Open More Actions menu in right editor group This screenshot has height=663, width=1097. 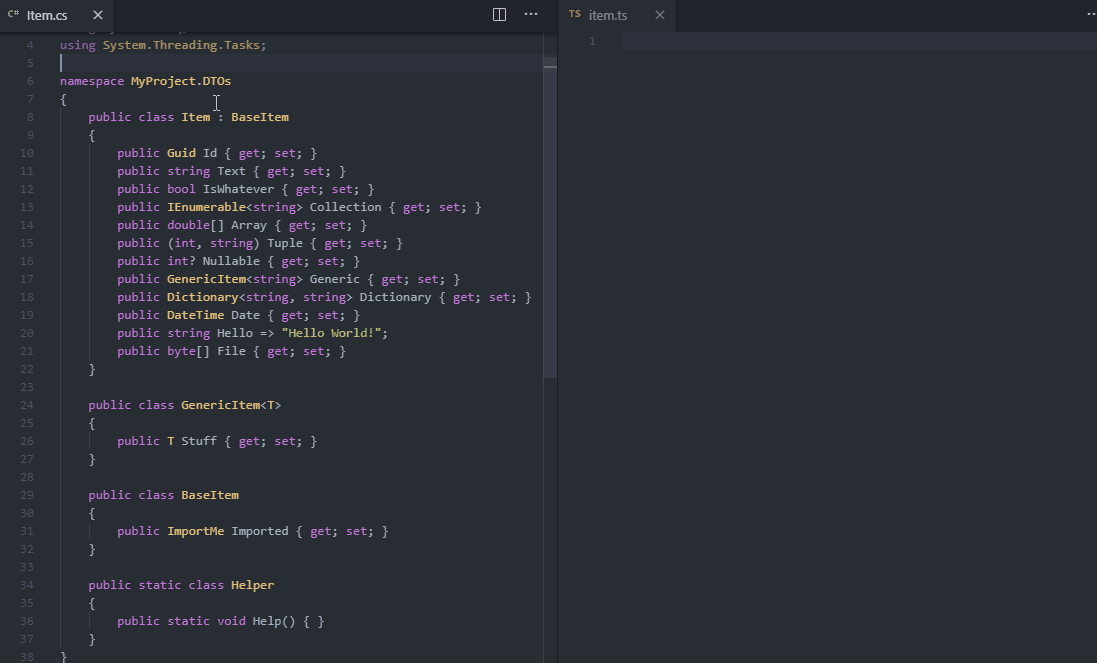[x=1090, y=14]
